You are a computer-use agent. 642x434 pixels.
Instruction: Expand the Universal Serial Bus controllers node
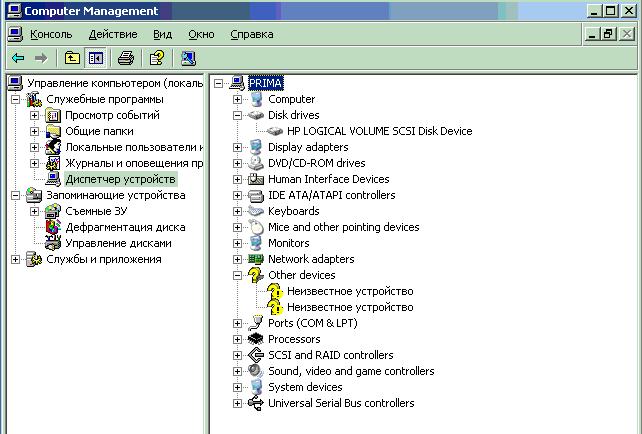[x=237, y=403]
